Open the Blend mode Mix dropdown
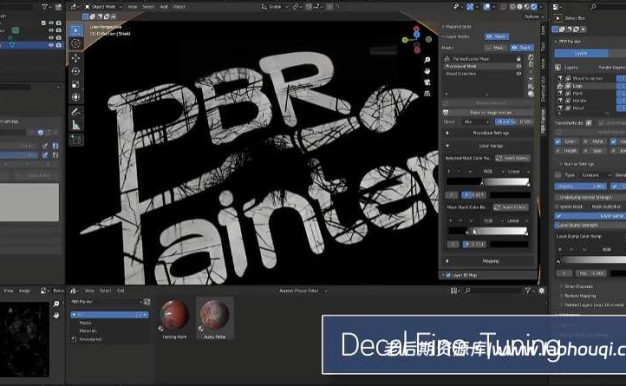 tap(476, 122)
